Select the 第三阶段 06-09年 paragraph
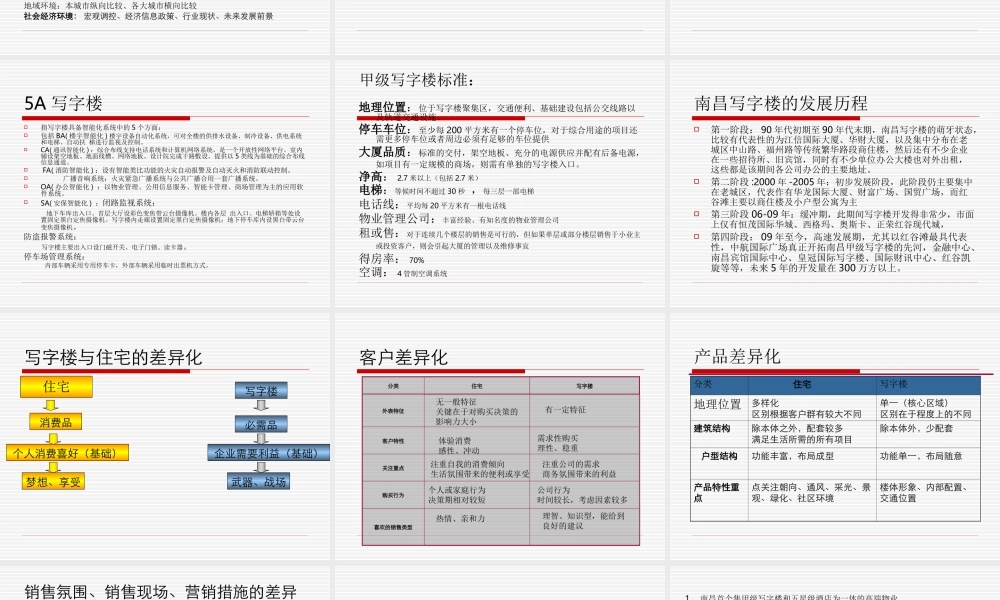 (842, 219)
